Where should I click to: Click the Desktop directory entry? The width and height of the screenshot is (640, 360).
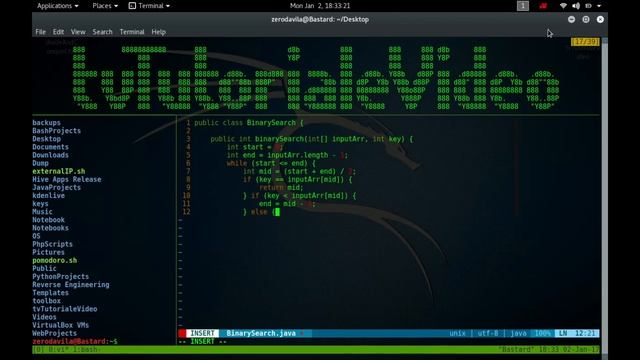tap(46, 139)
